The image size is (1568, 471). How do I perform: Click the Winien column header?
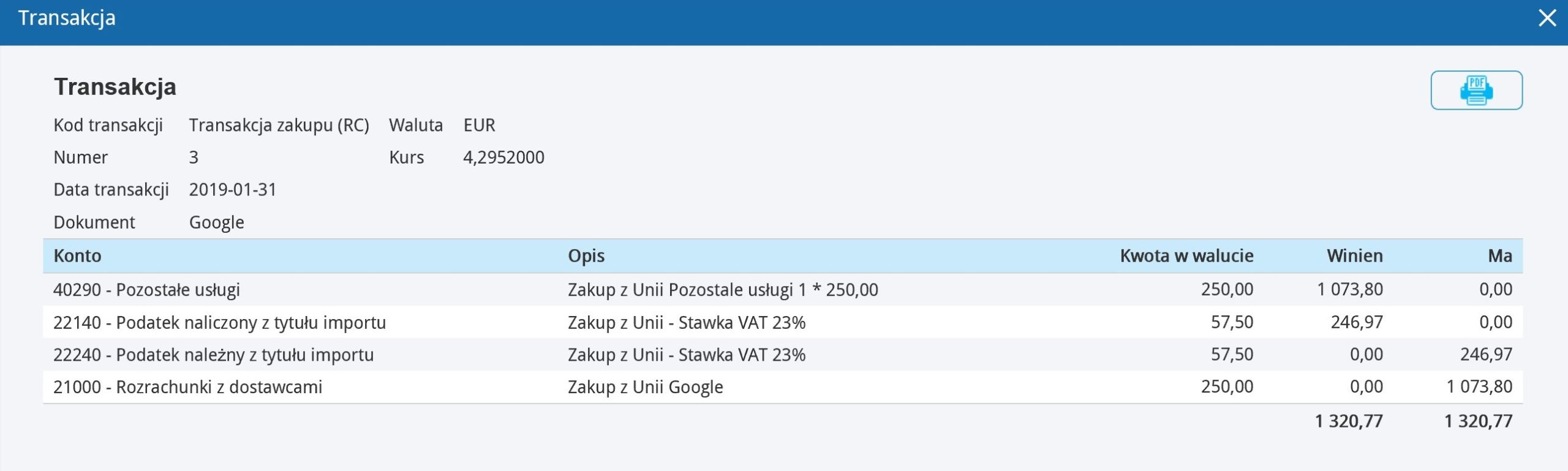[x=1355, y=255]
